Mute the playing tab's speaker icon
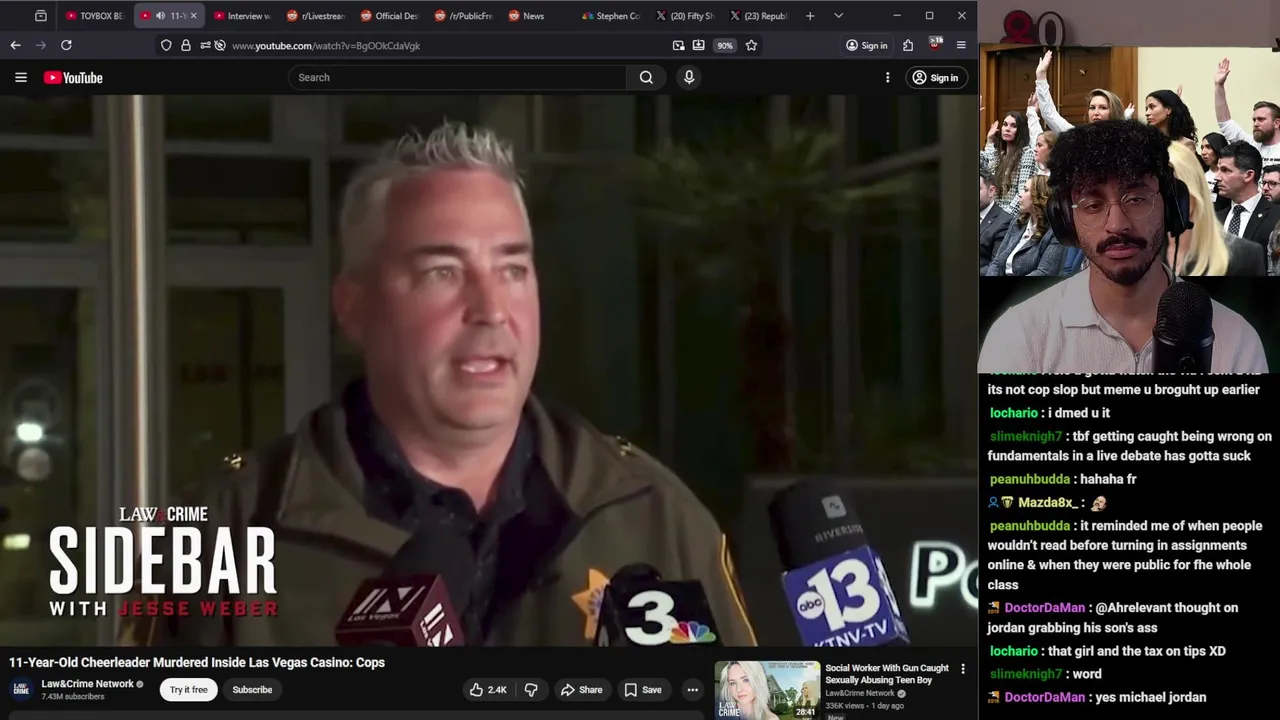 [160, 16]
